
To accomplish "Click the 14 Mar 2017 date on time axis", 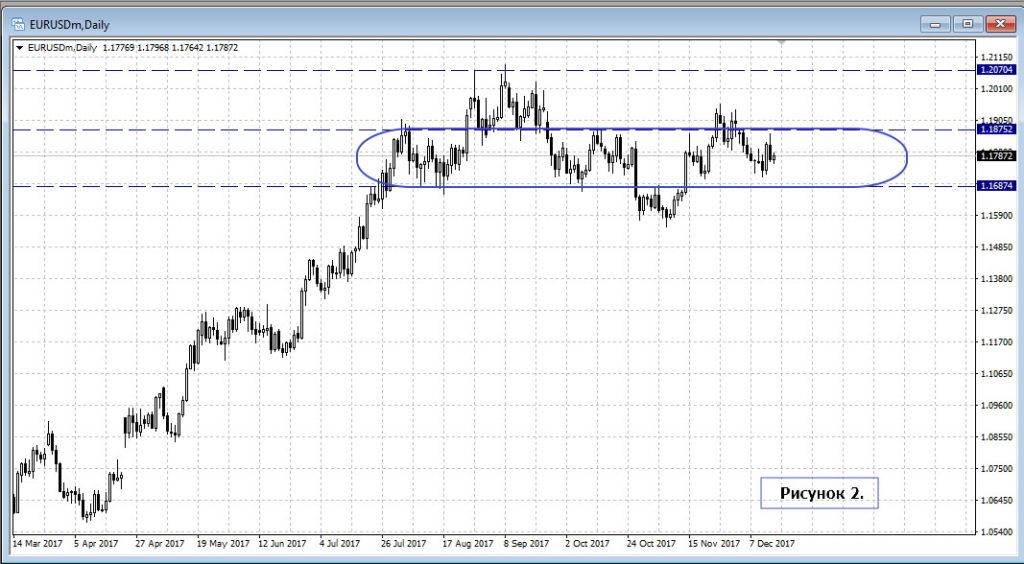I will point(39,544).
